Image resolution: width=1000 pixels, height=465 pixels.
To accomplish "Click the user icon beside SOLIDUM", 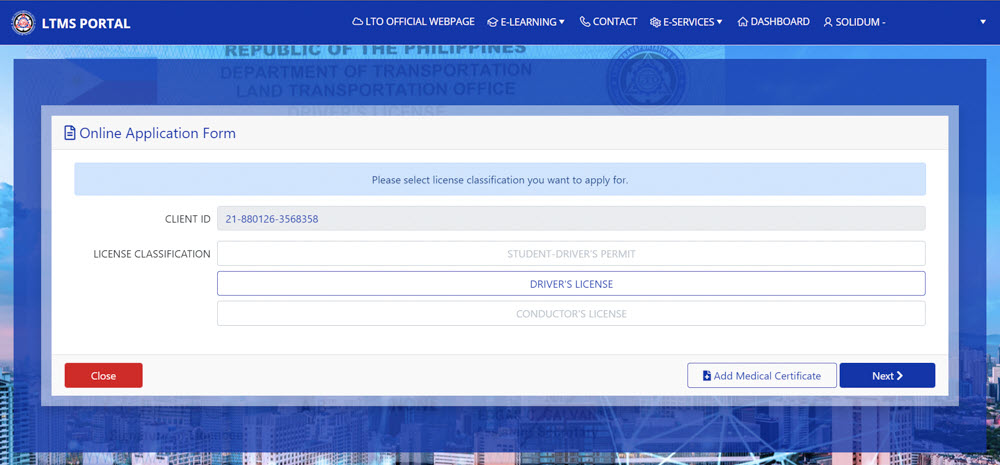I will point(828,22).
